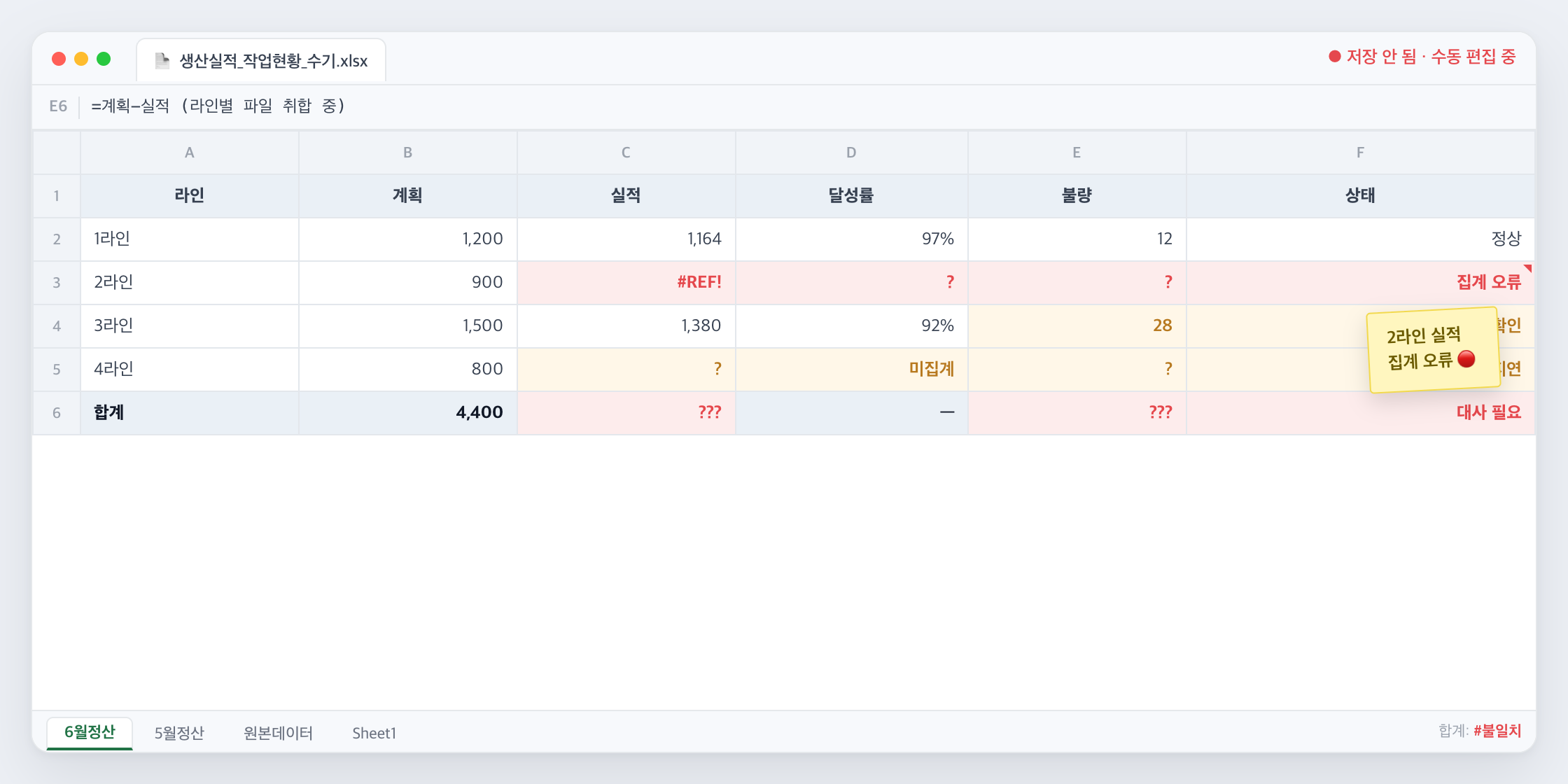Select row 5 header number
The height and width of the screenshot is (784, 1568).
pyautogui.click(x=57, y=370)
